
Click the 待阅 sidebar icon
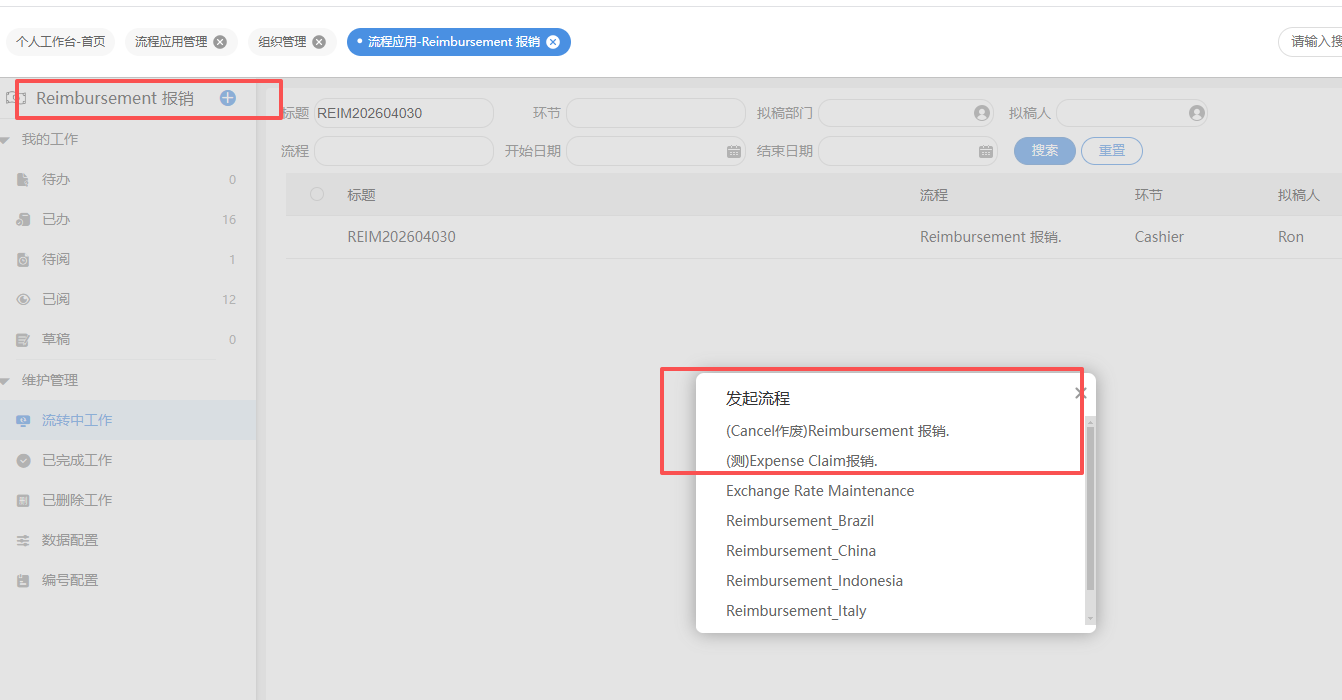23,260
